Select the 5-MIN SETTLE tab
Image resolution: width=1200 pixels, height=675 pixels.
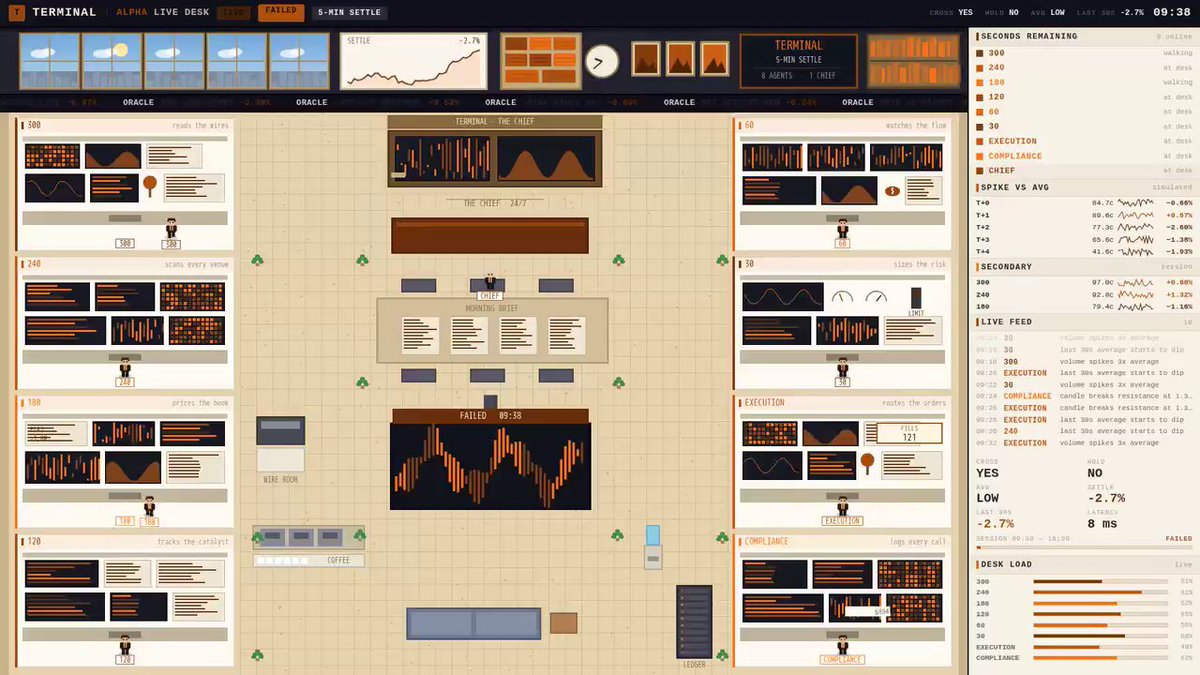(349, 13)
